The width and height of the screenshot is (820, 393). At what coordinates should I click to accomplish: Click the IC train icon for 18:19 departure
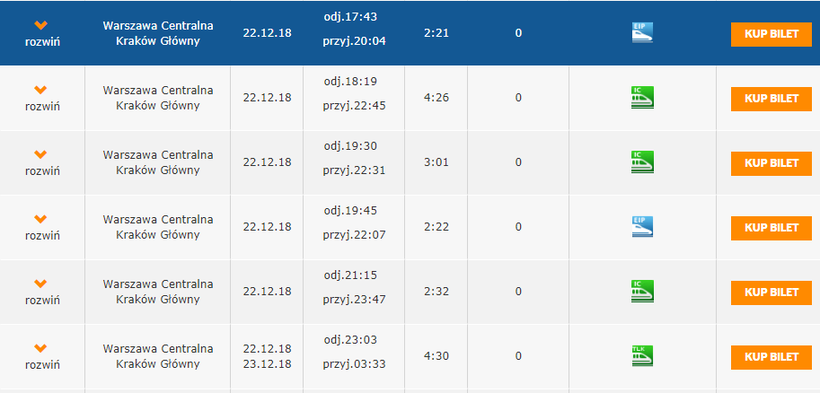[642, 97]
